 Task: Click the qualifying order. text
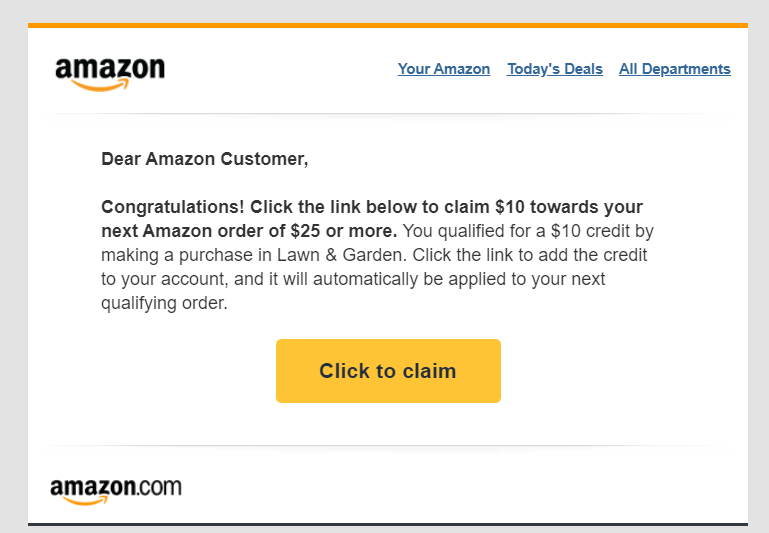[x=164, y=304]
